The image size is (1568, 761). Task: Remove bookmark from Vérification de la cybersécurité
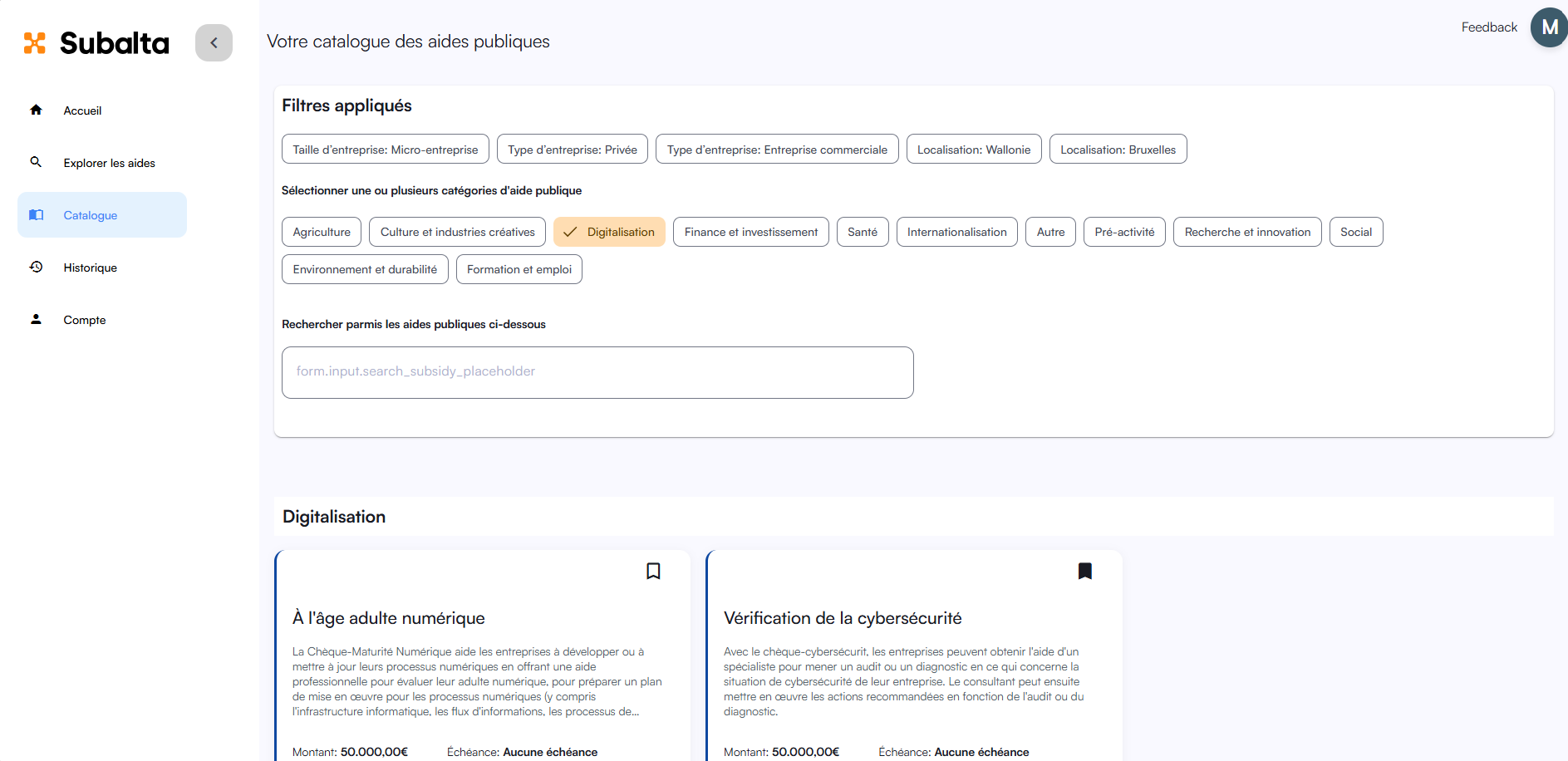1084,571
